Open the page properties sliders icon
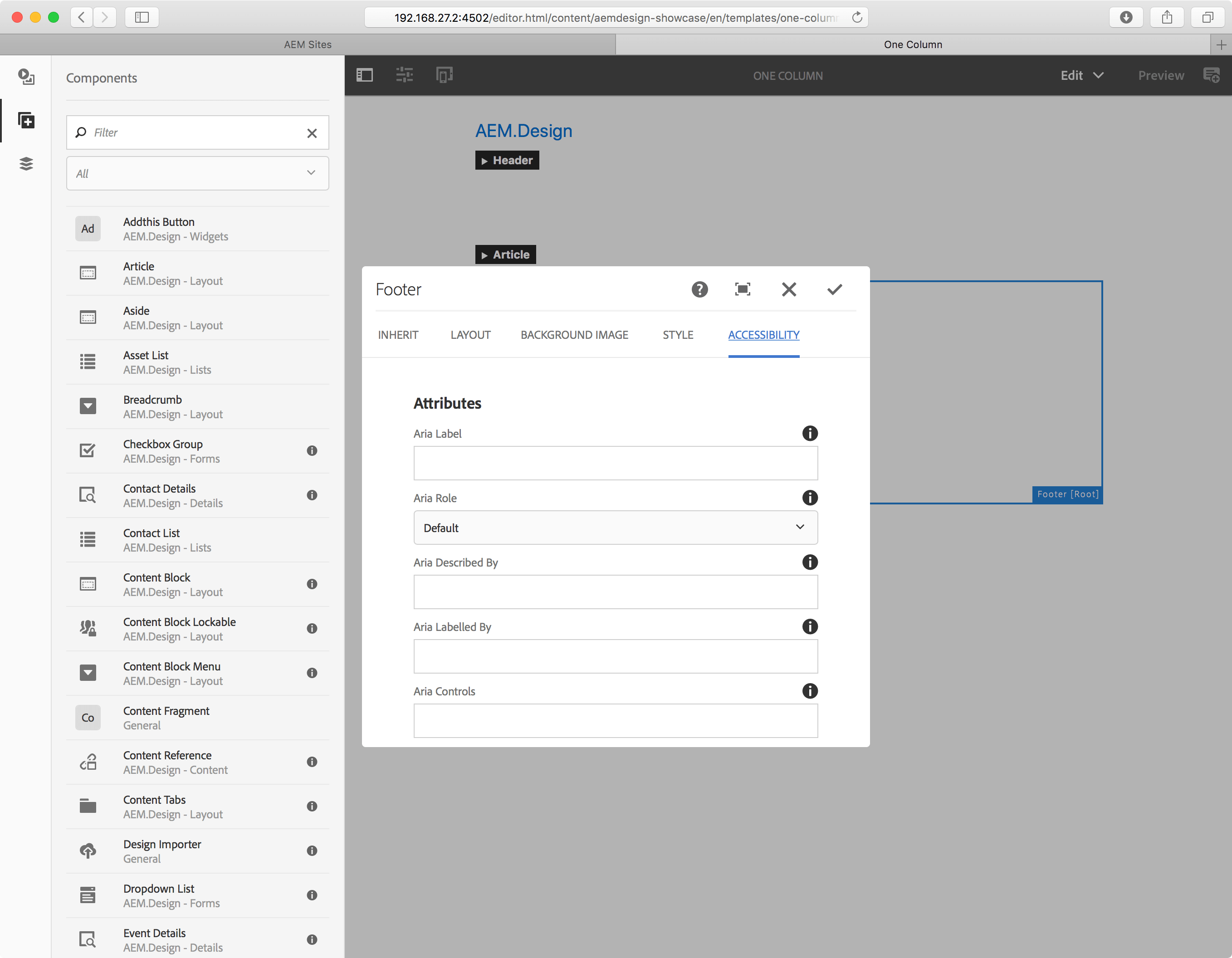The image size is (1232, 958). pyautogui.click(x=404, y=74)
